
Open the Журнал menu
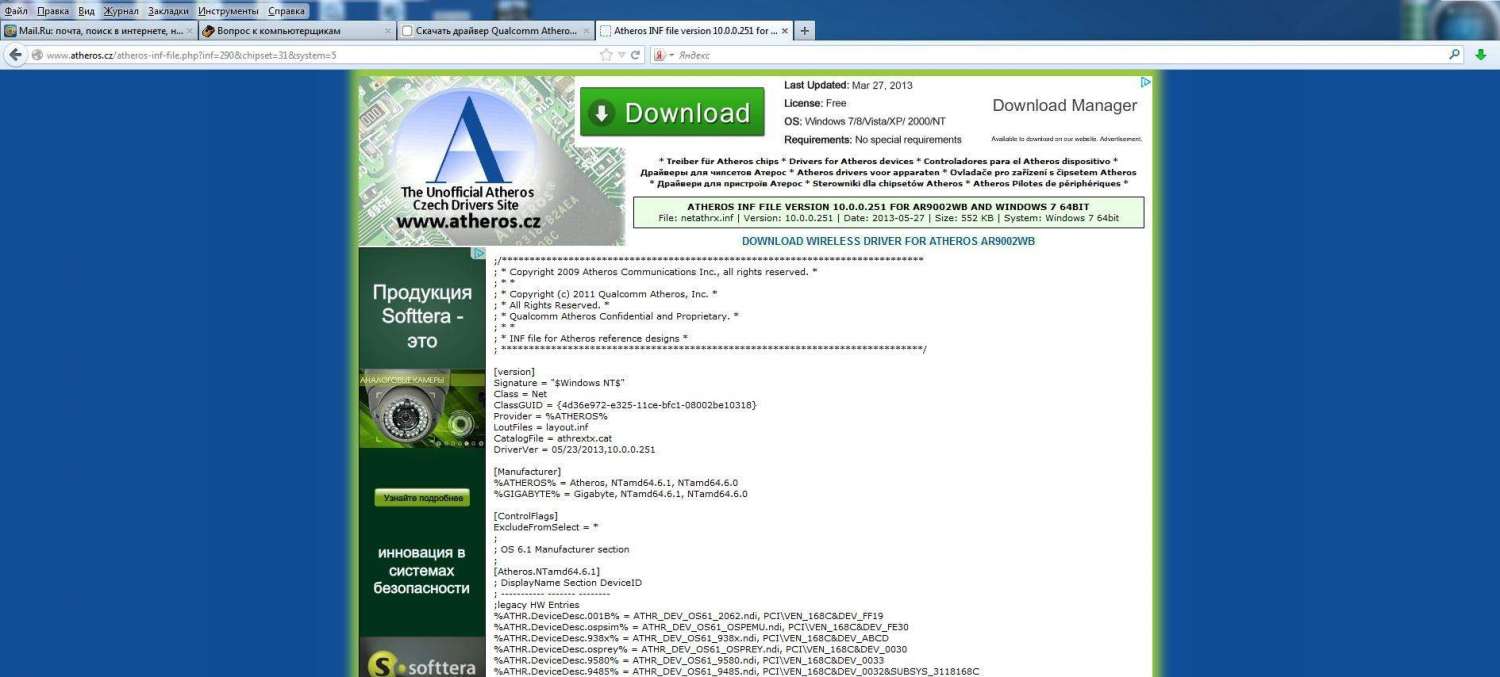[x=121, y=11]
